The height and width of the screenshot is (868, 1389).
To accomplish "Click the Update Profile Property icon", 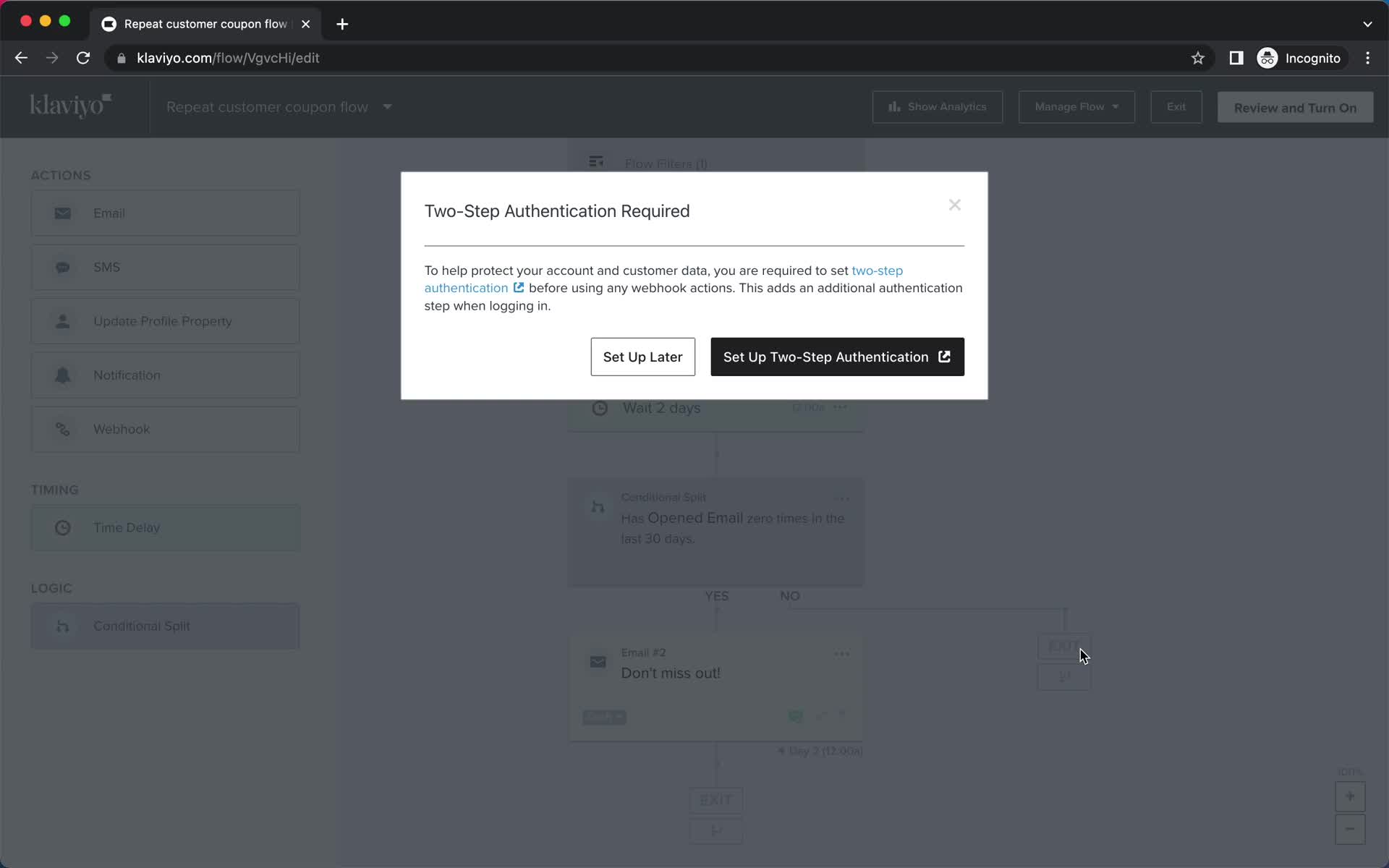I will click(62, 320).
